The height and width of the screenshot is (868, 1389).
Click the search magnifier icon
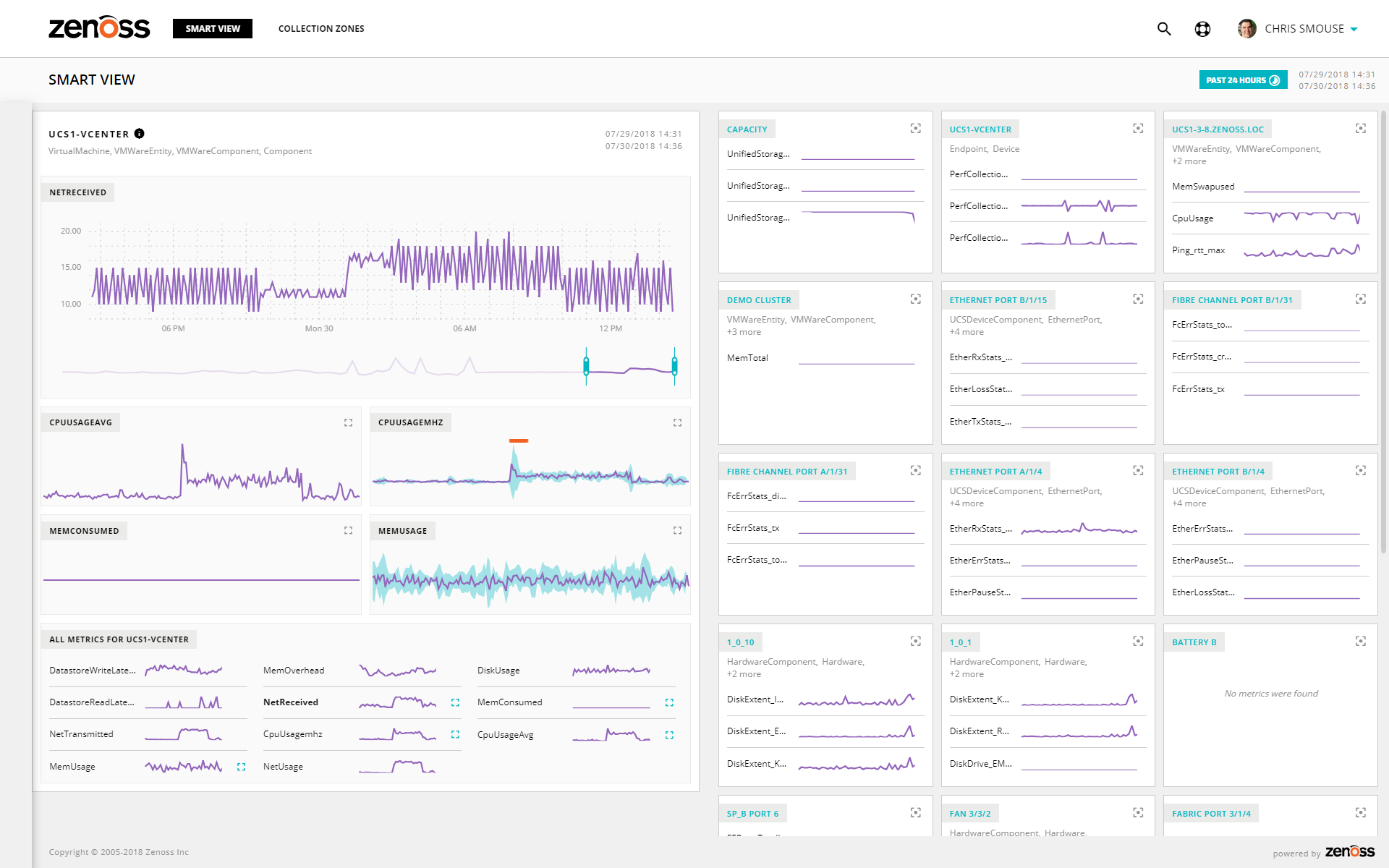1163,29
